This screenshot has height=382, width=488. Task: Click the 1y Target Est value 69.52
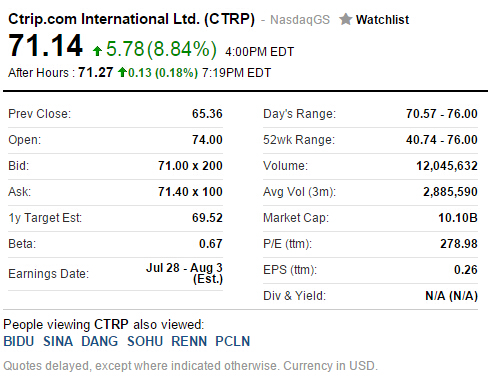tap(207, 218)
